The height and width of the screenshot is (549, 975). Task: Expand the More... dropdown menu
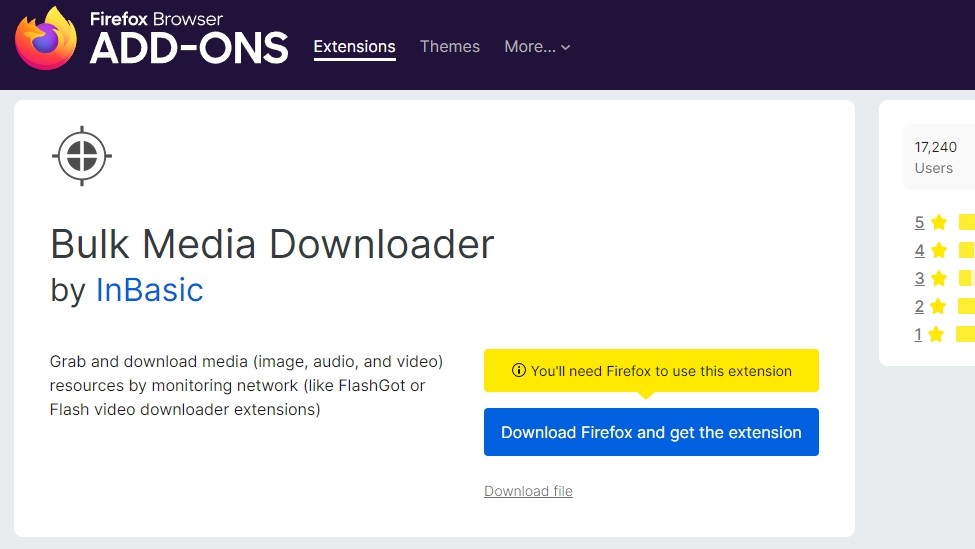[537, 47]
